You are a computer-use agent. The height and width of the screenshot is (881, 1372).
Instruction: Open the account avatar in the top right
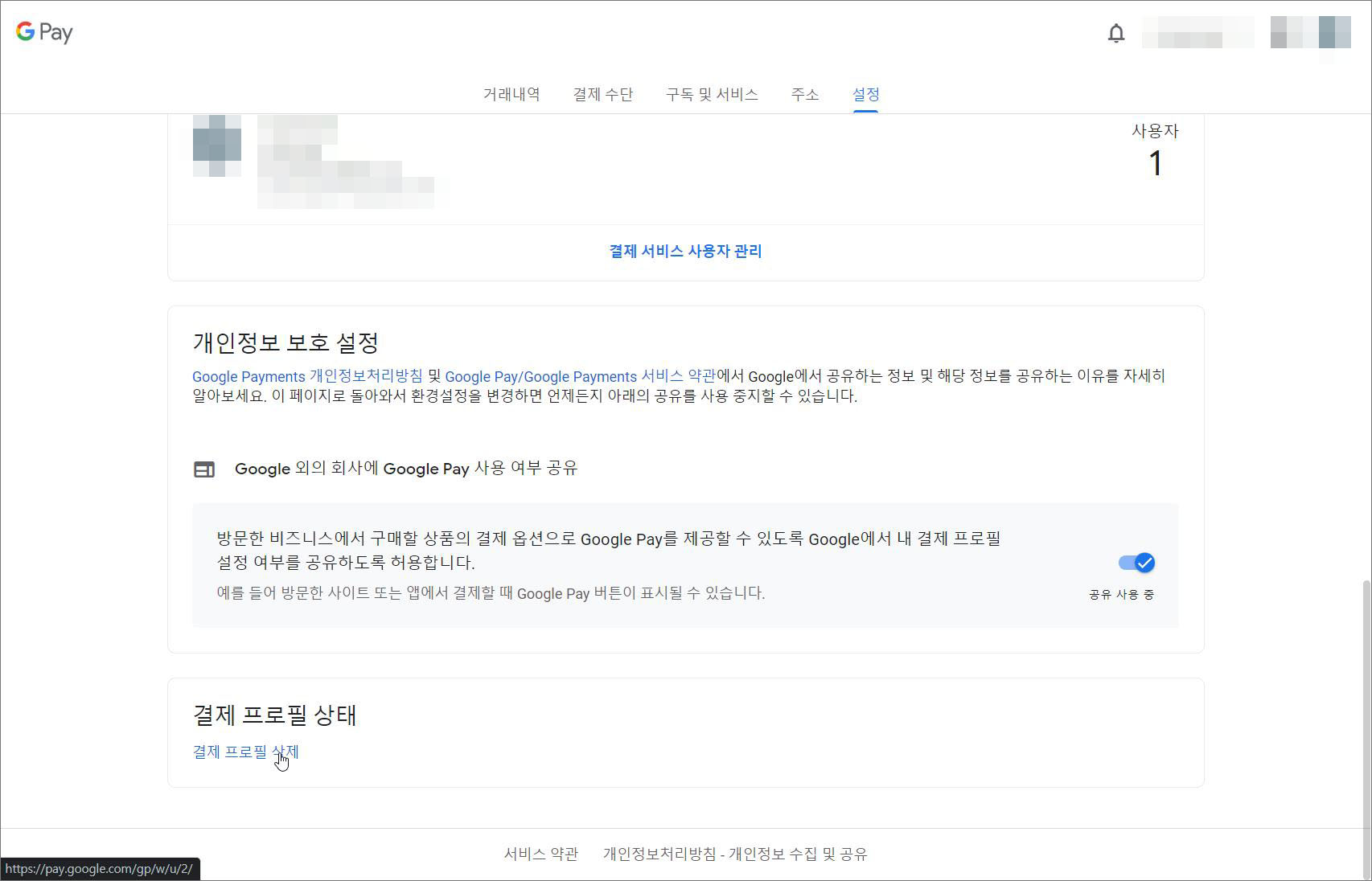[1310, 32]
